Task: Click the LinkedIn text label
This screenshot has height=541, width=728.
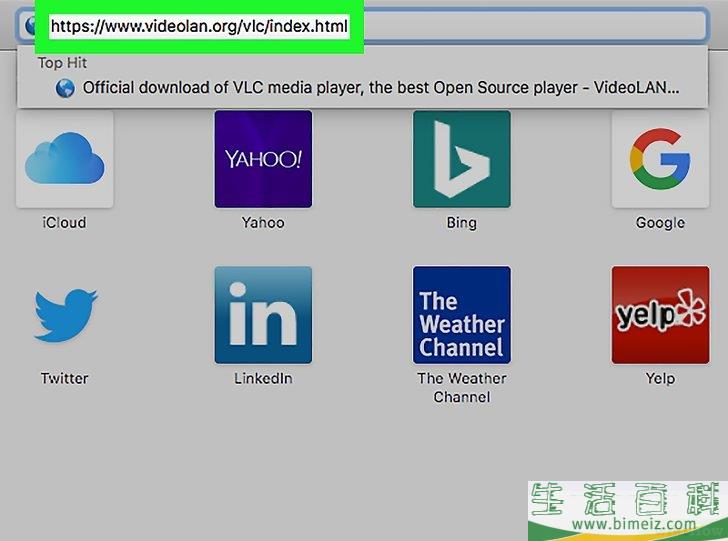Action: tap(263, 379)
